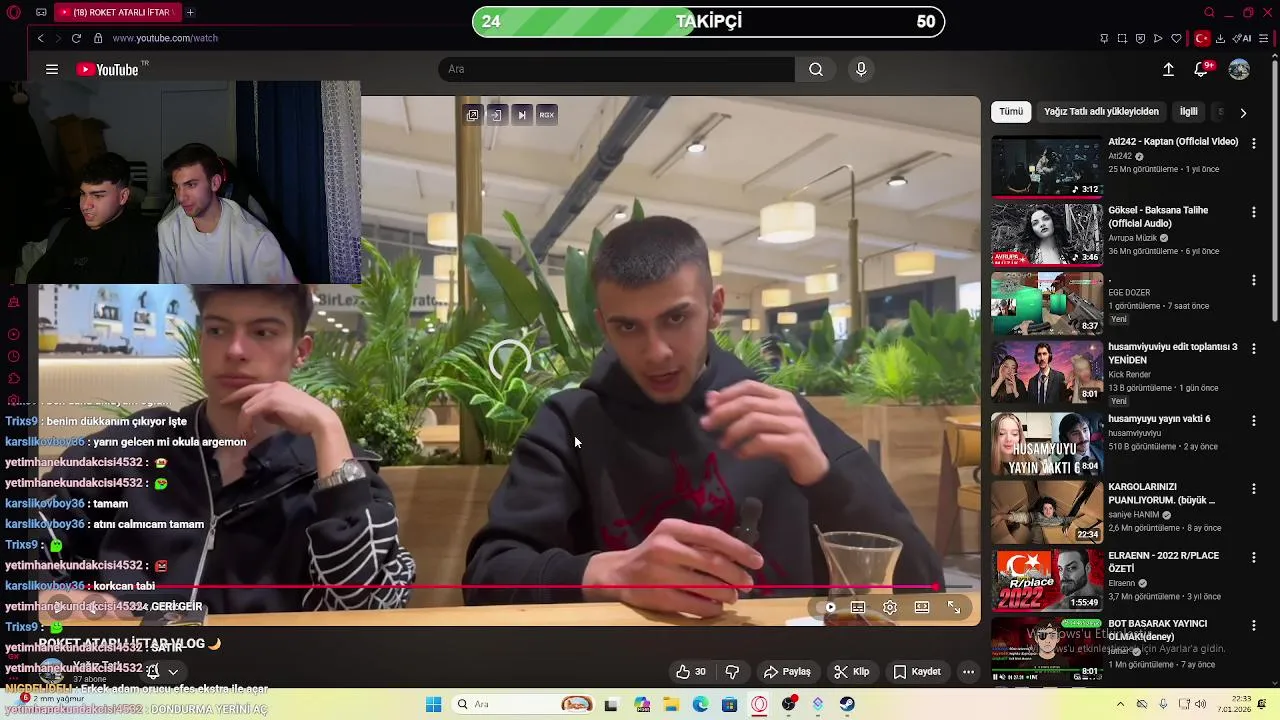
Task: Open options menu for KARGOLARINIZI PUANLIYORUM video
Action: [x=1253, y=488]
